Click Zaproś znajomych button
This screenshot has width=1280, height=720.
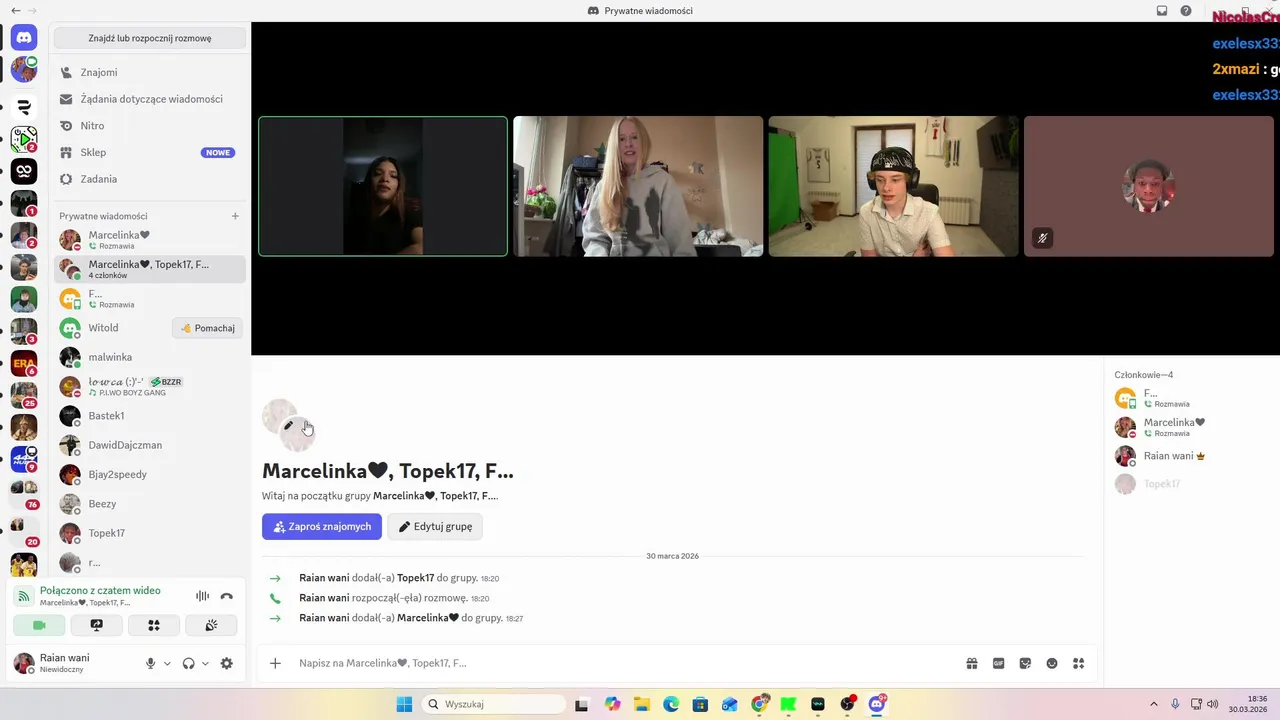click(x=322, y=527)
